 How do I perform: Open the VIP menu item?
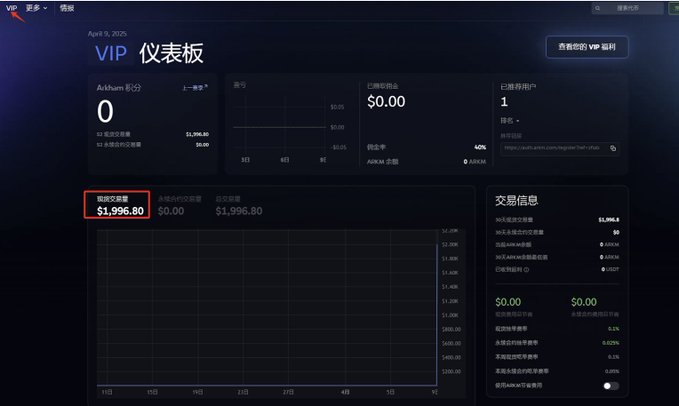tap(11, 8)
